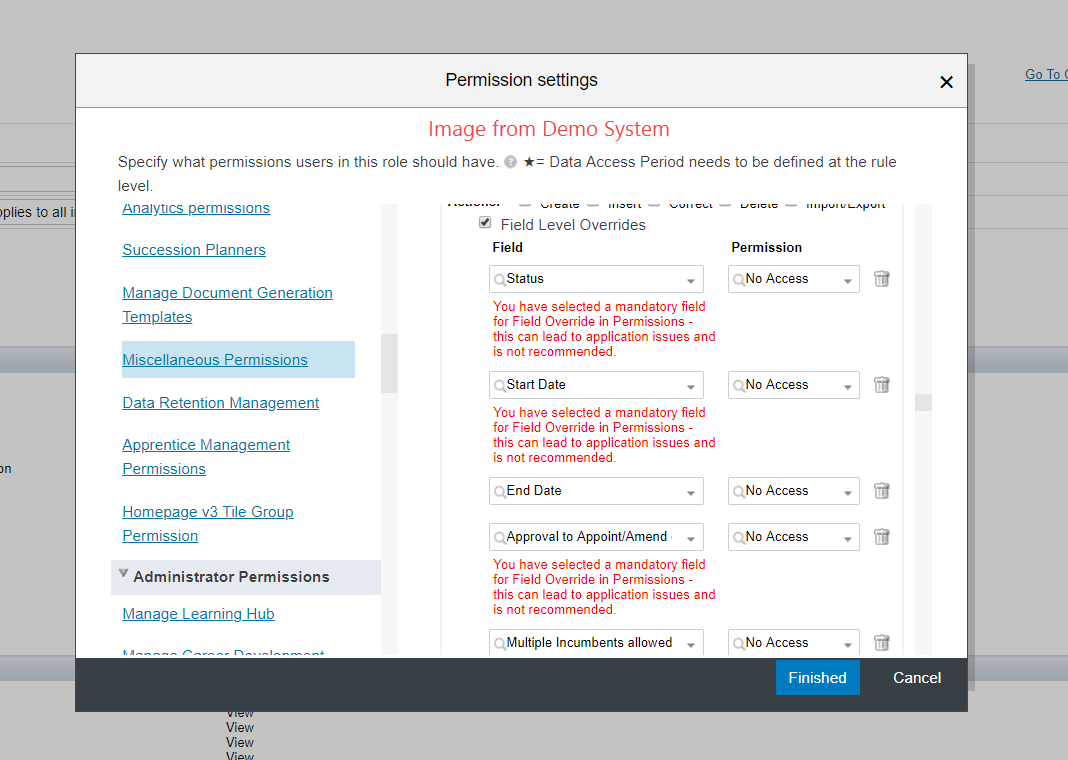This screenshot has width=1068, height=760.
Task: Click the left category list scrollbar thumb
Action: point(389,363)
